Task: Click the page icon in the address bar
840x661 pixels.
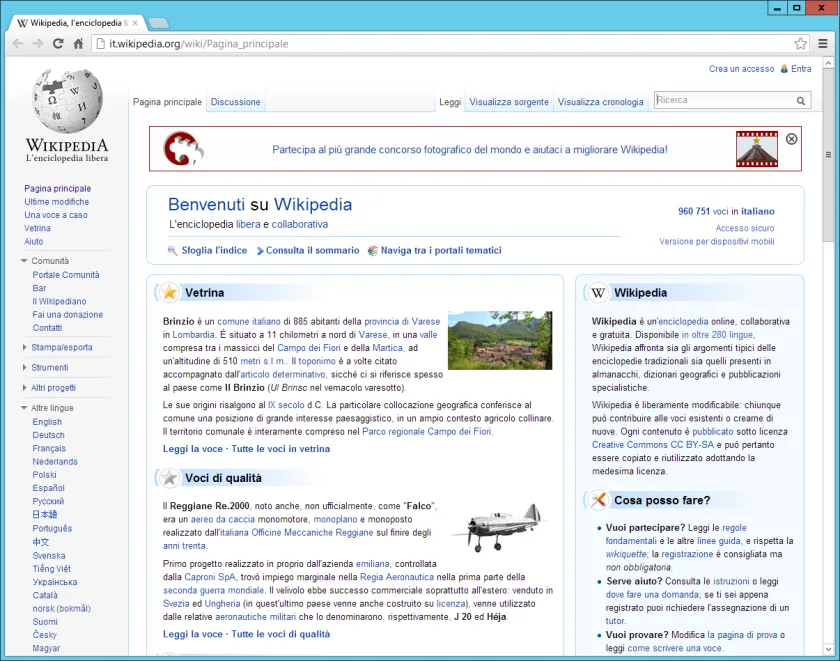Action: (100, 44)
